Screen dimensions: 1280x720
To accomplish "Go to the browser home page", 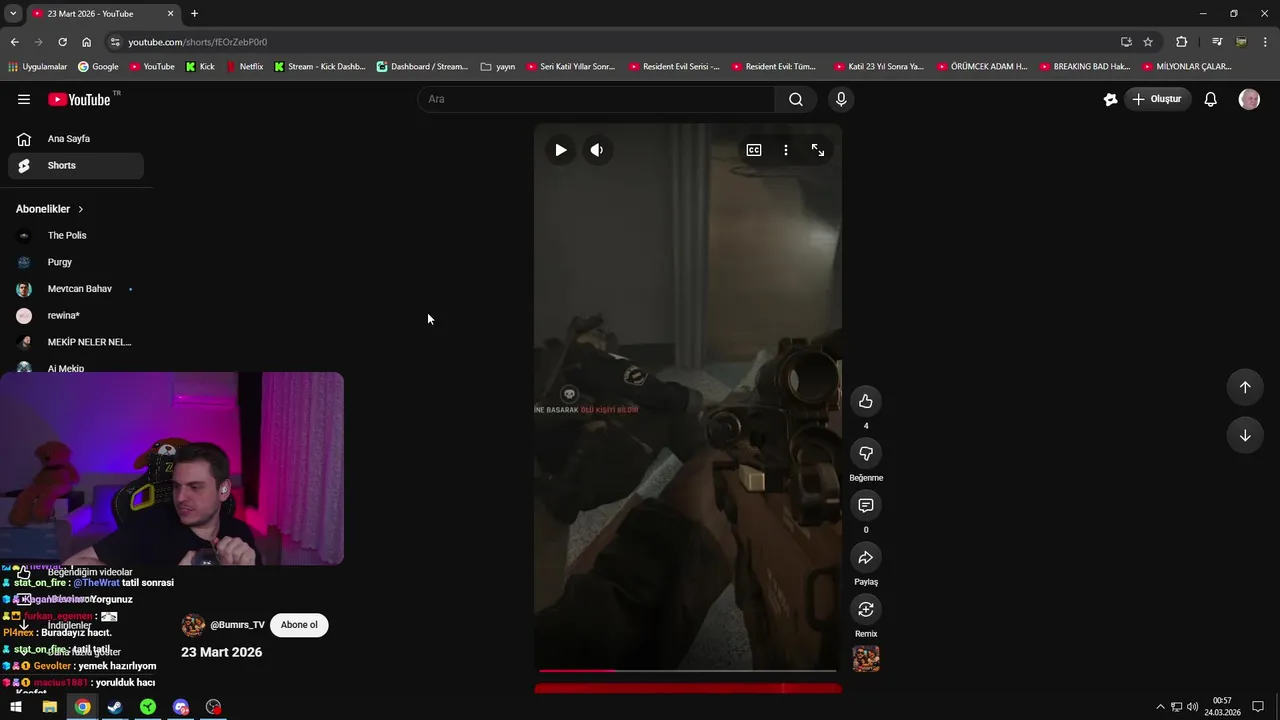I will (86, 42).
